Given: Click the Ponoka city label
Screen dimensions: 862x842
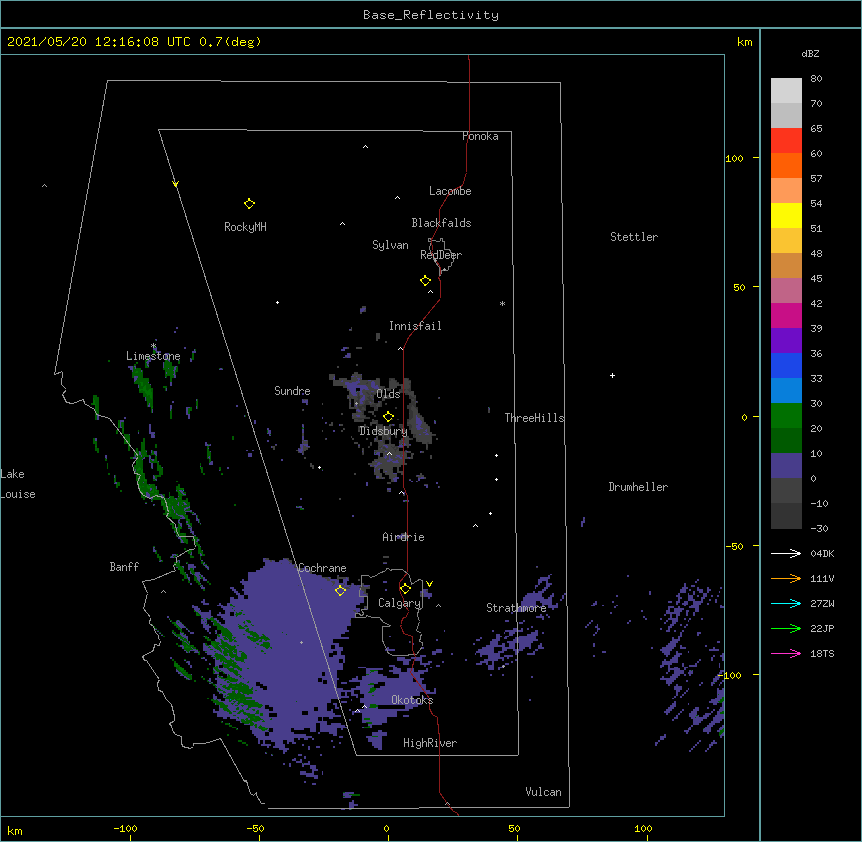Looking at the screenshot, I should point(480,136).
